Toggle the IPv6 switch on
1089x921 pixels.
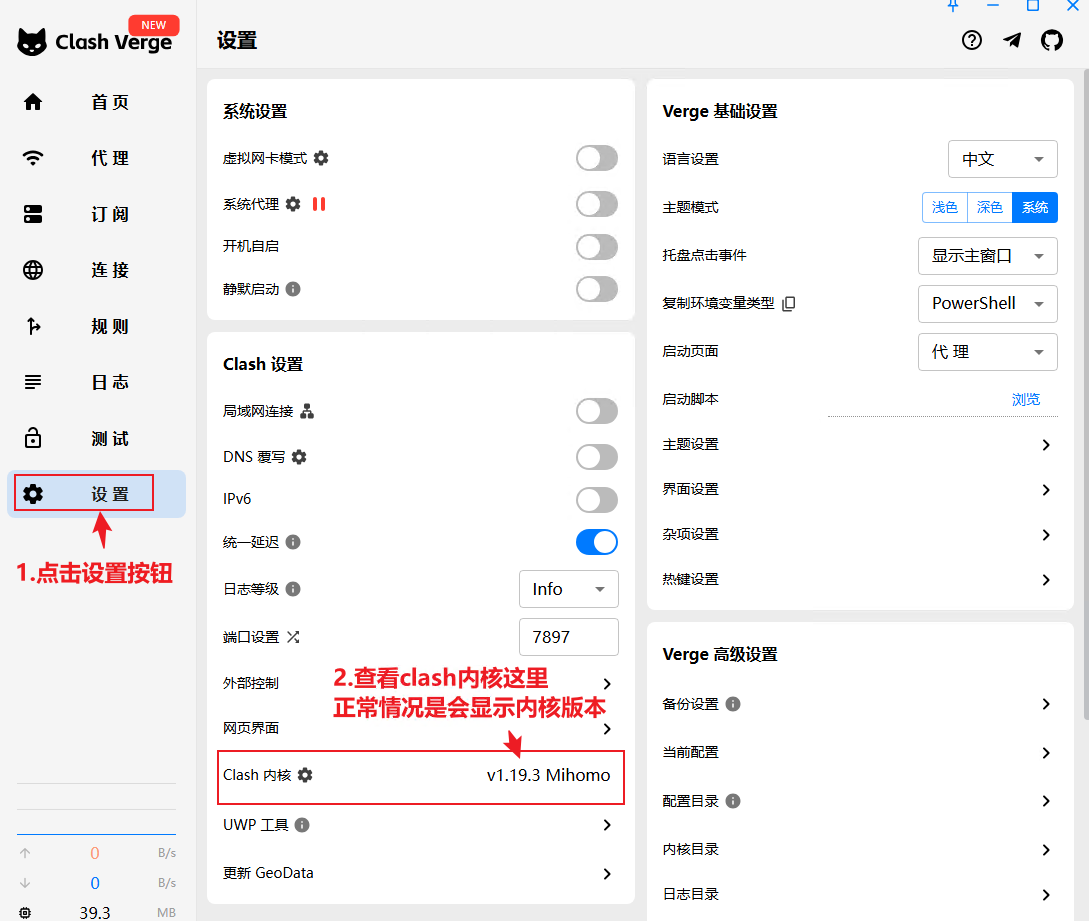[x=596, y=500]
